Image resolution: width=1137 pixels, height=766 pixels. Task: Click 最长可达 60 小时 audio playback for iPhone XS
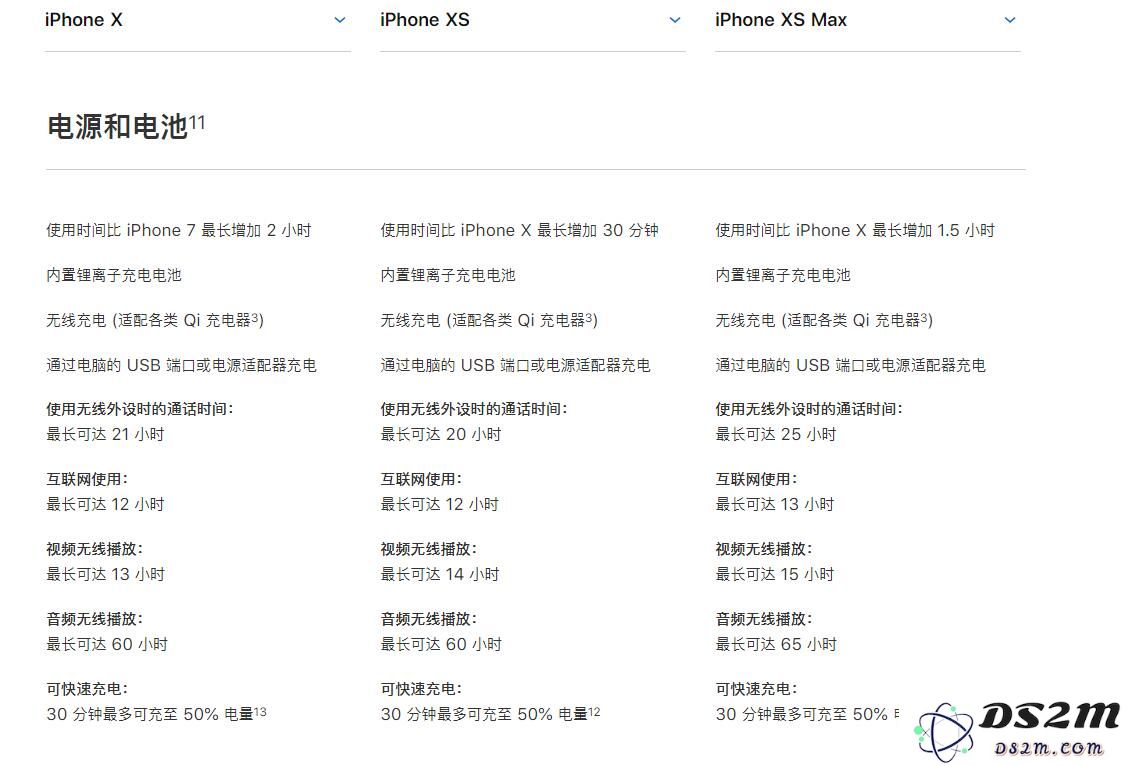pos(442,644)
